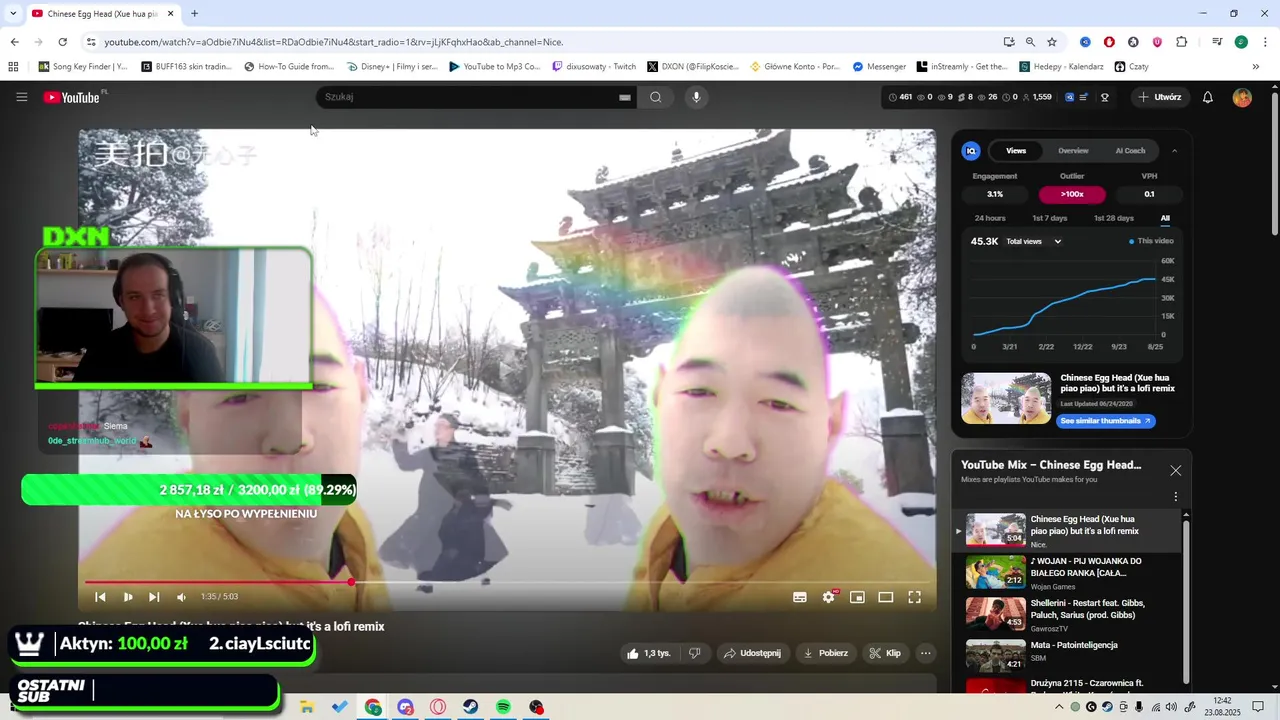
Task: Open the YouTube guide hamburger menu
Action: point(21,97)
